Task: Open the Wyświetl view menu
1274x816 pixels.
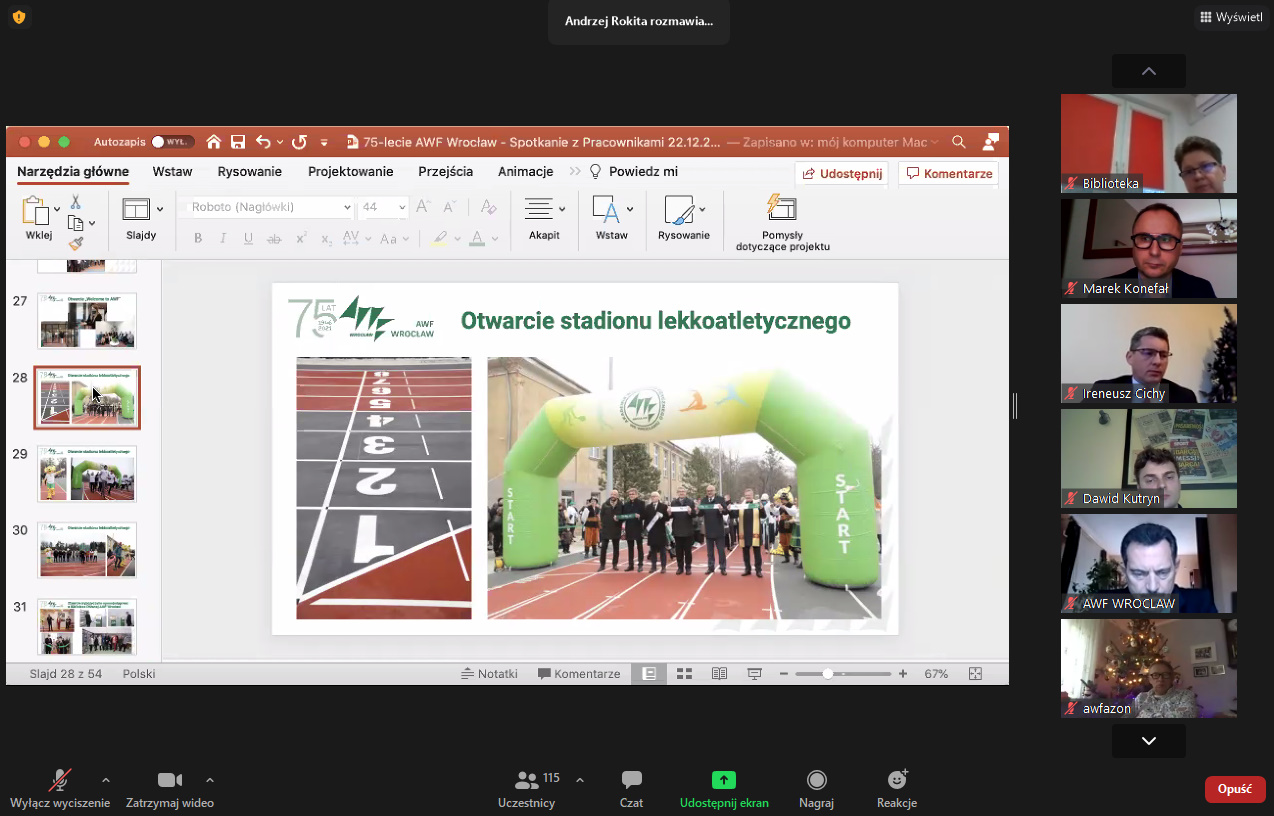Action: pyautogui.click(x=1231, y=17)
